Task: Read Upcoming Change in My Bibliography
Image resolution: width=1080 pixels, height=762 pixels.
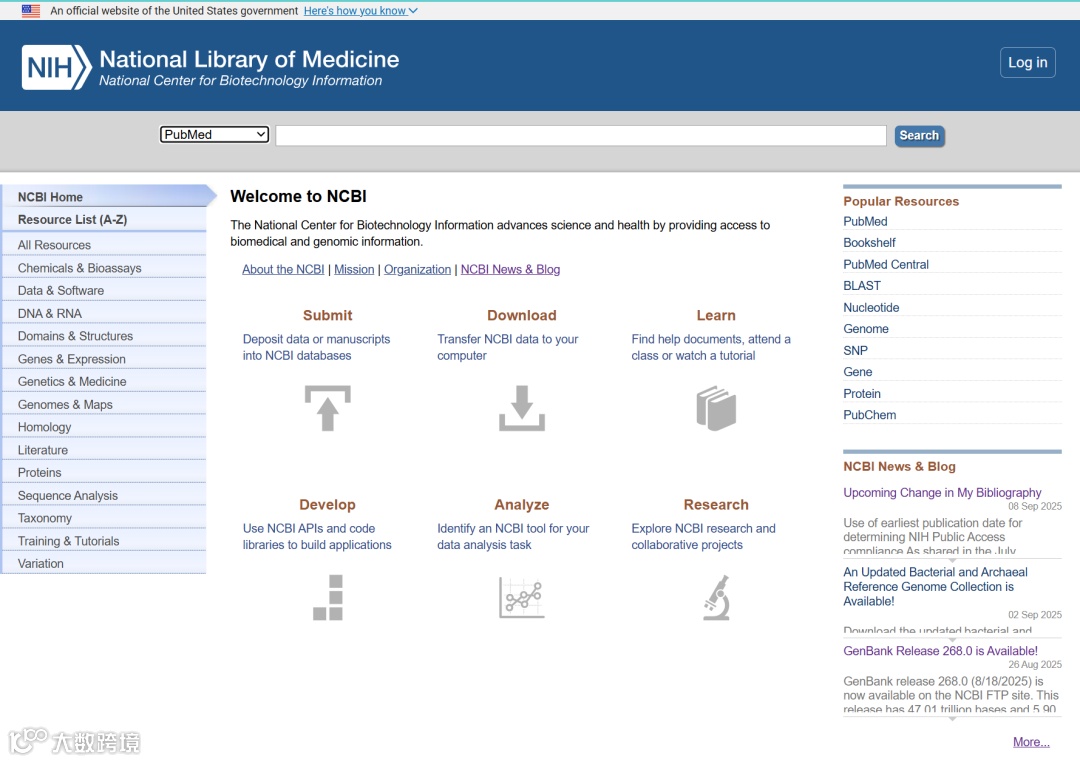Action: point(942,493)
